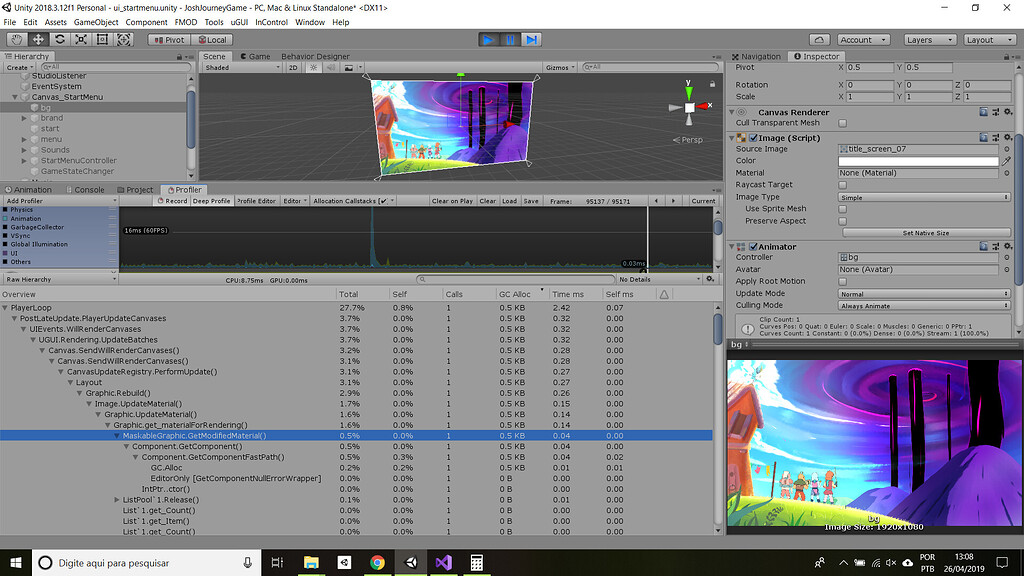Click the Pause button in the toolbar
The height and width of the screenshot is (576, 1024).
coord(510,39)
